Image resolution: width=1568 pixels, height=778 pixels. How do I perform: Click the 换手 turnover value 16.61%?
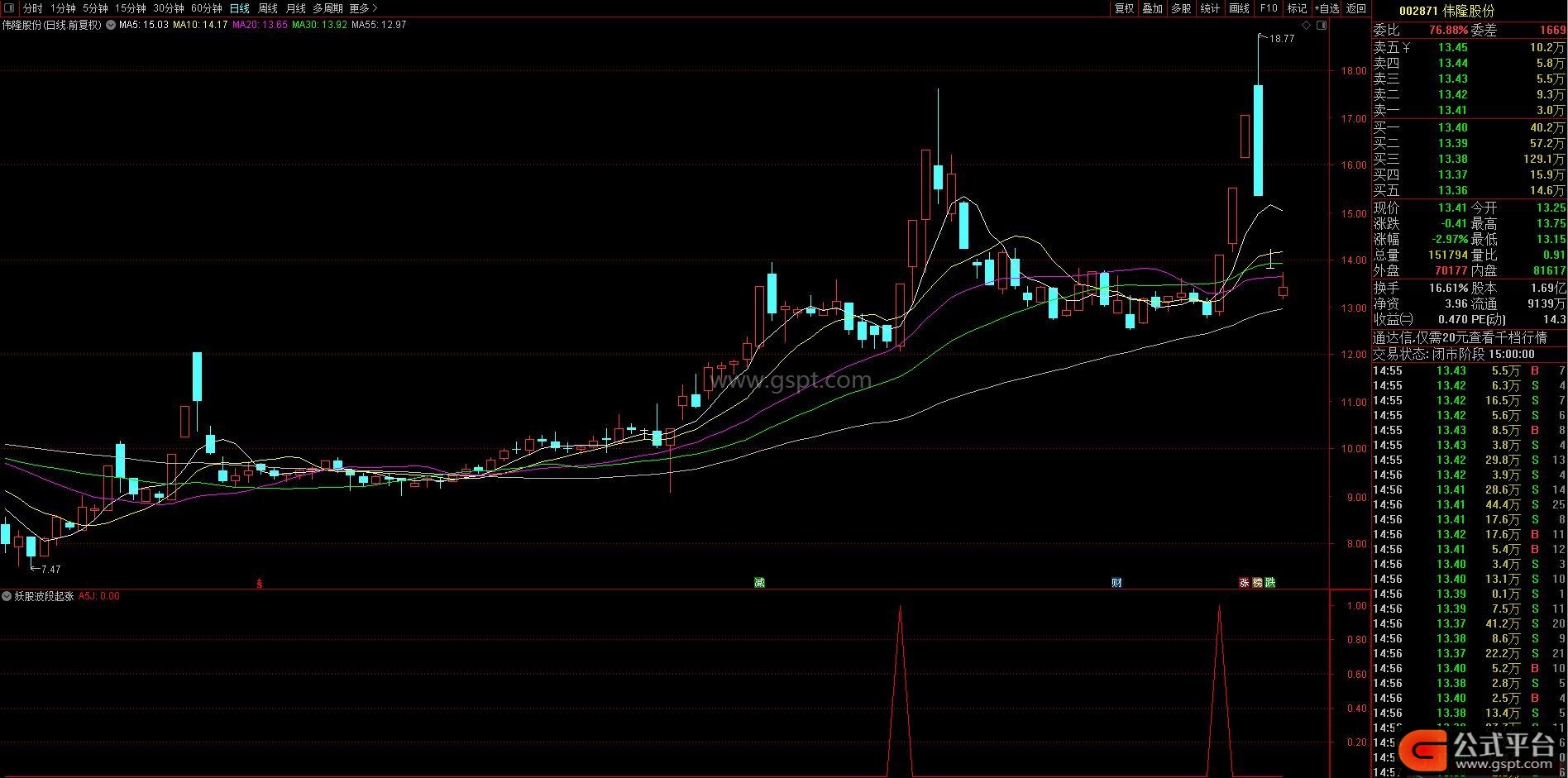click(1448, 288)
